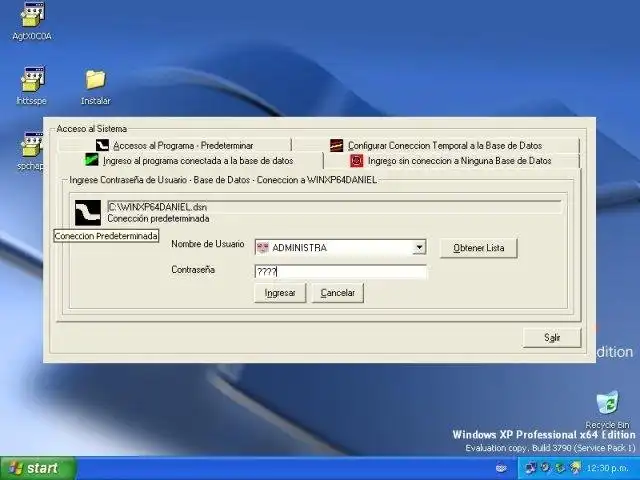Click the user icon beside ADMINISTRA
Screen dimensions: 640x480
click(x=262, y=248)
